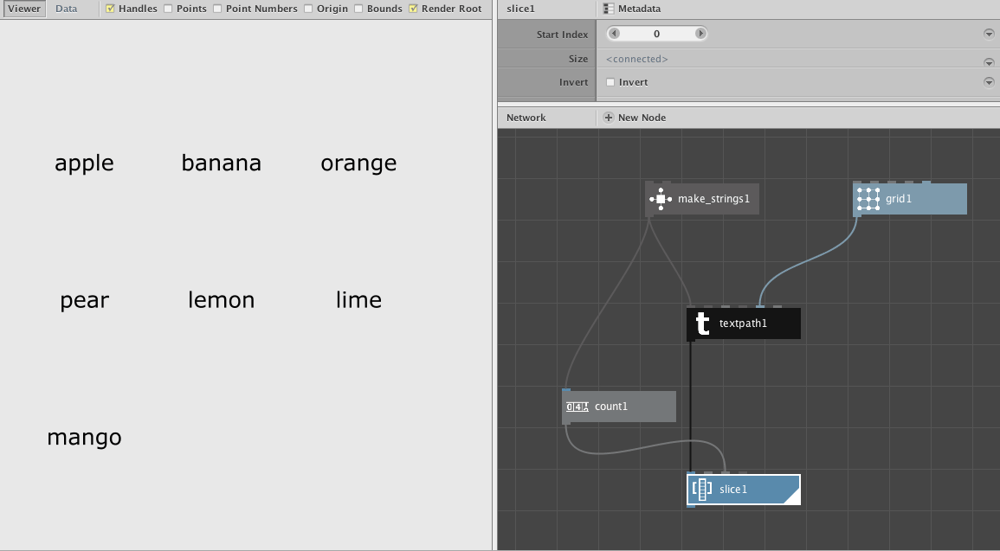This screenshot has width=1000, height=551.
Task: Click the grid1 node grid icon
Action: (x=868, y=199)
